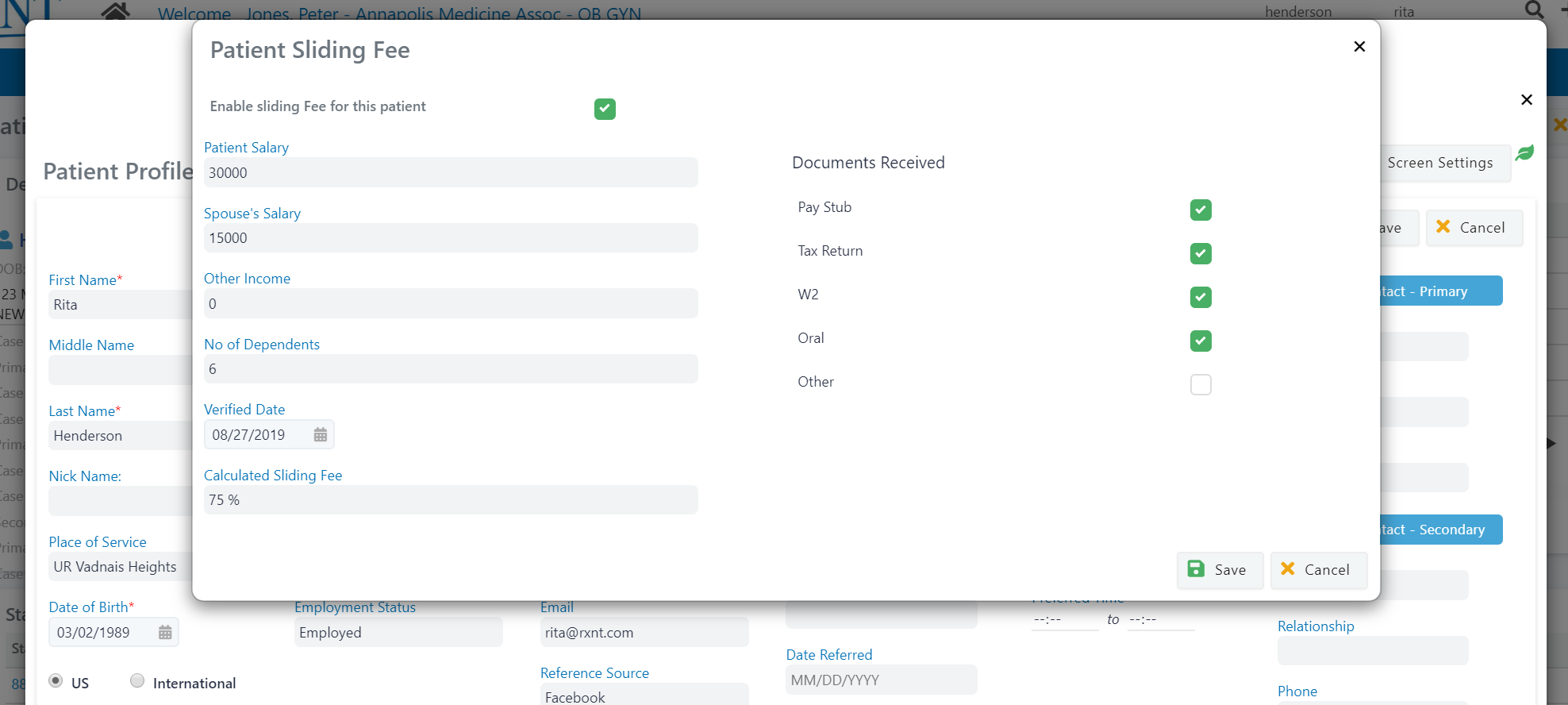
Task: Disable sliding fee for this patient
Action: [x=605, y=109]
